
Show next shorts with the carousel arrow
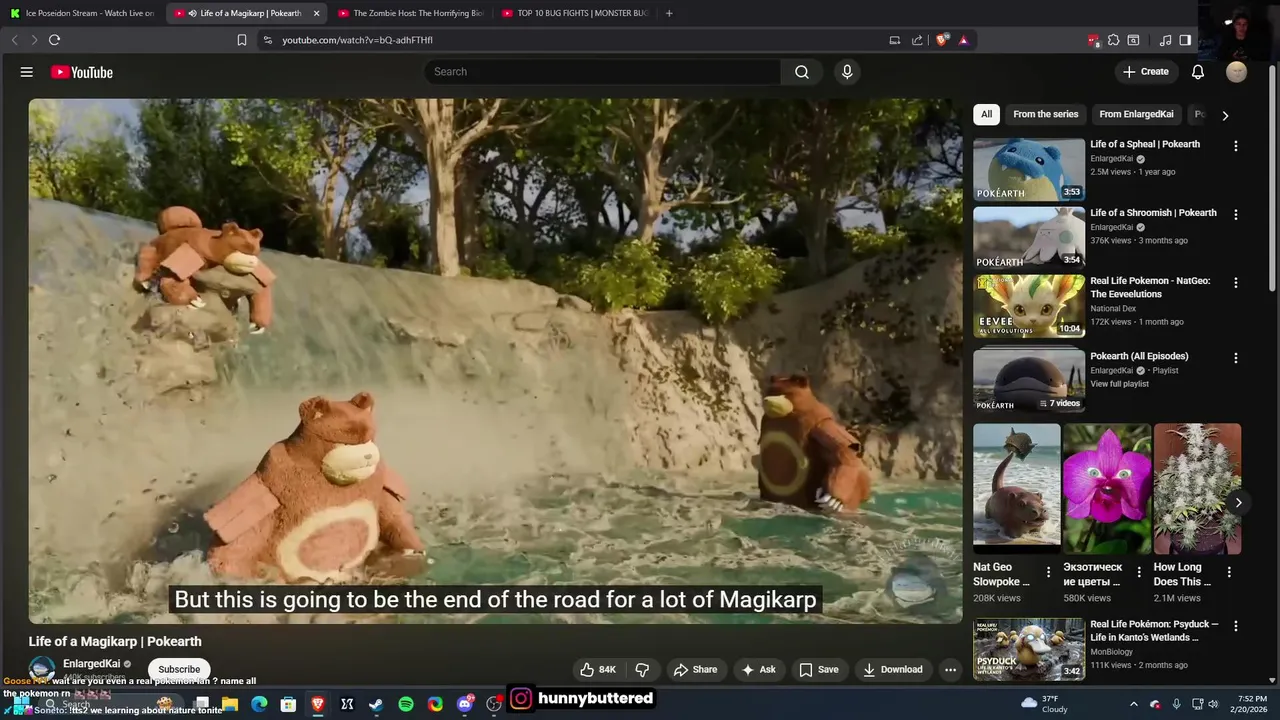[1238, 503]
